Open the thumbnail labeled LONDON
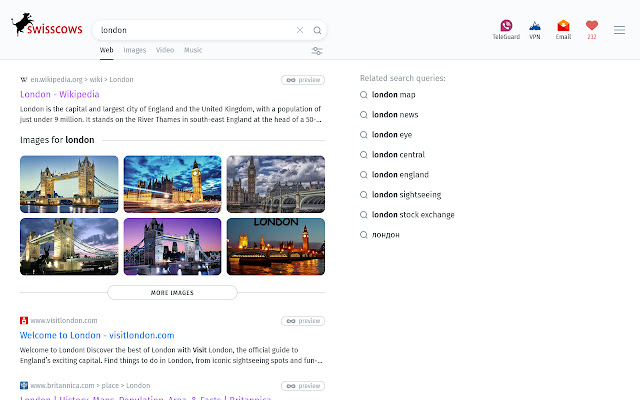640x400 pixels. (x=276, y=247)
